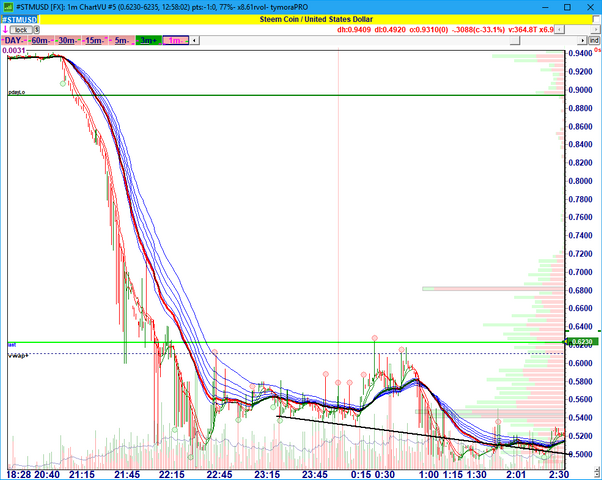
Task: Click the 0.9400 price axis label
Action: (580, 53)
